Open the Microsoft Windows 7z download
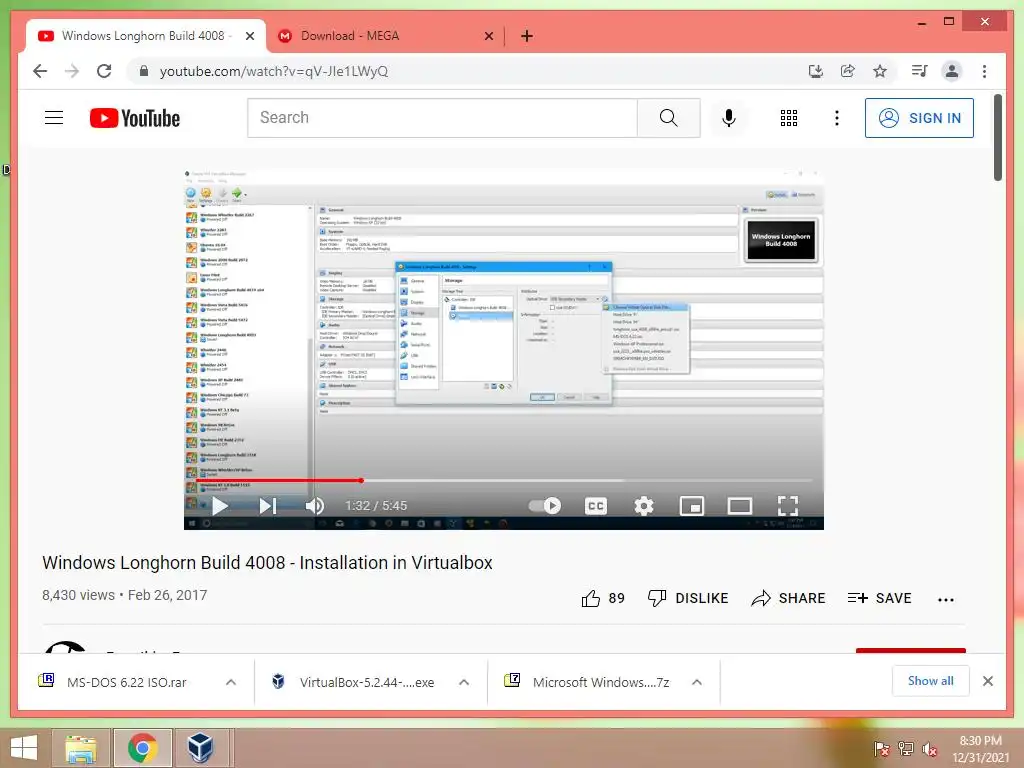 pos(586,682)
